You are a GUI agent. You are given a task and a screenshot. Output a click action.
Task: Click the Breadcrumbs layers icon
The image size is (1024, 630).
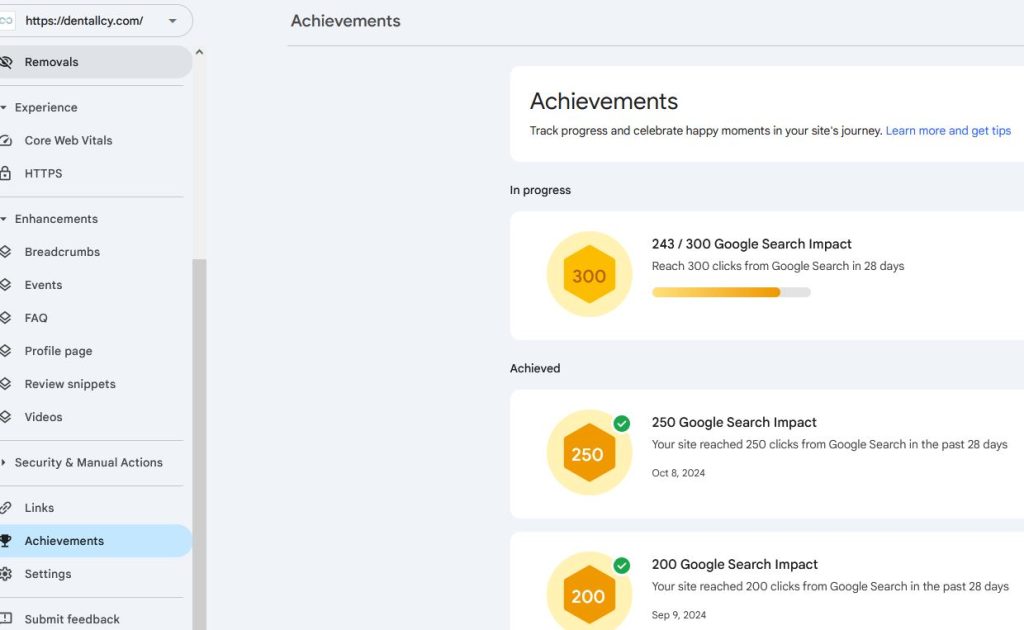5,251
